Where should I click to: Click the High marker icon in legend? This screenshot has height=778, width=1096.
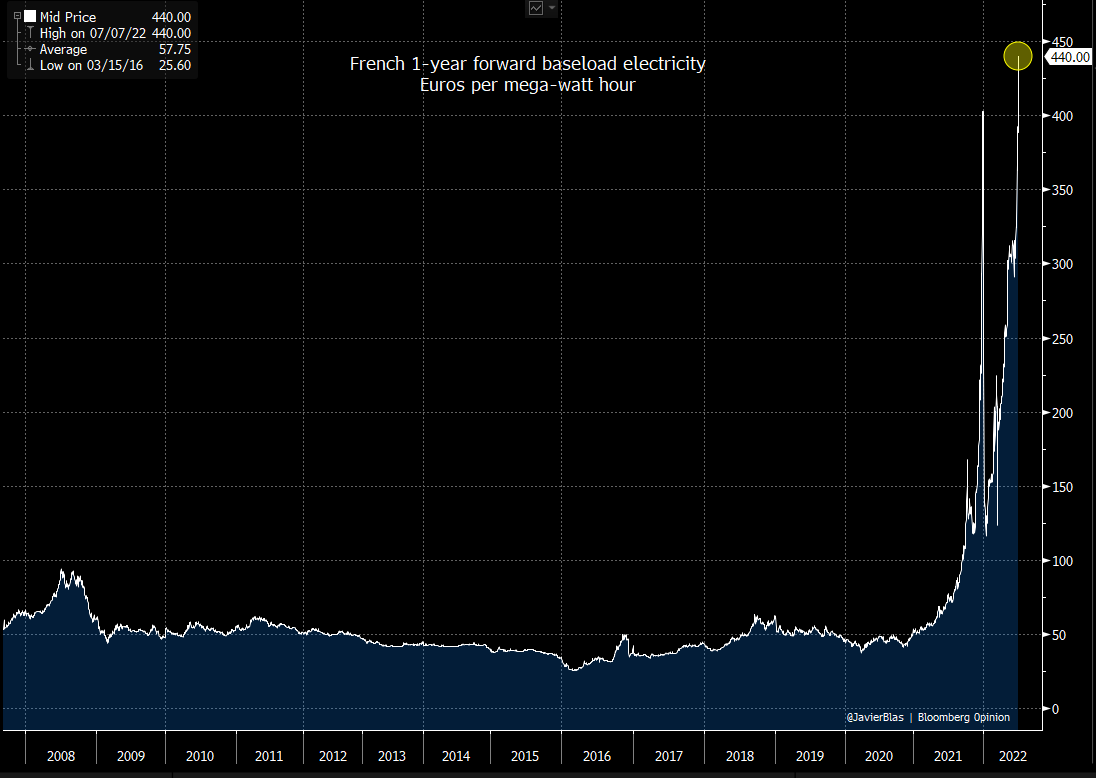[x=29, y=33]
